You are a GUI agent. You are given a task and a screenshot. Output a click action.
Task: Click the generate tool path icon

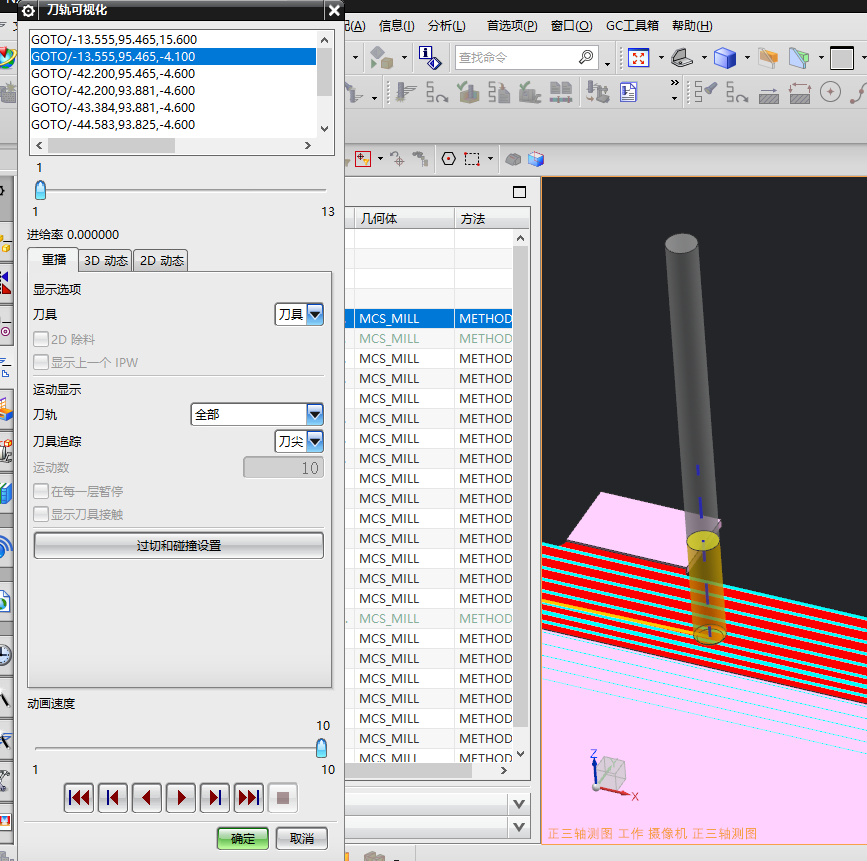click(x=405, y=92)
